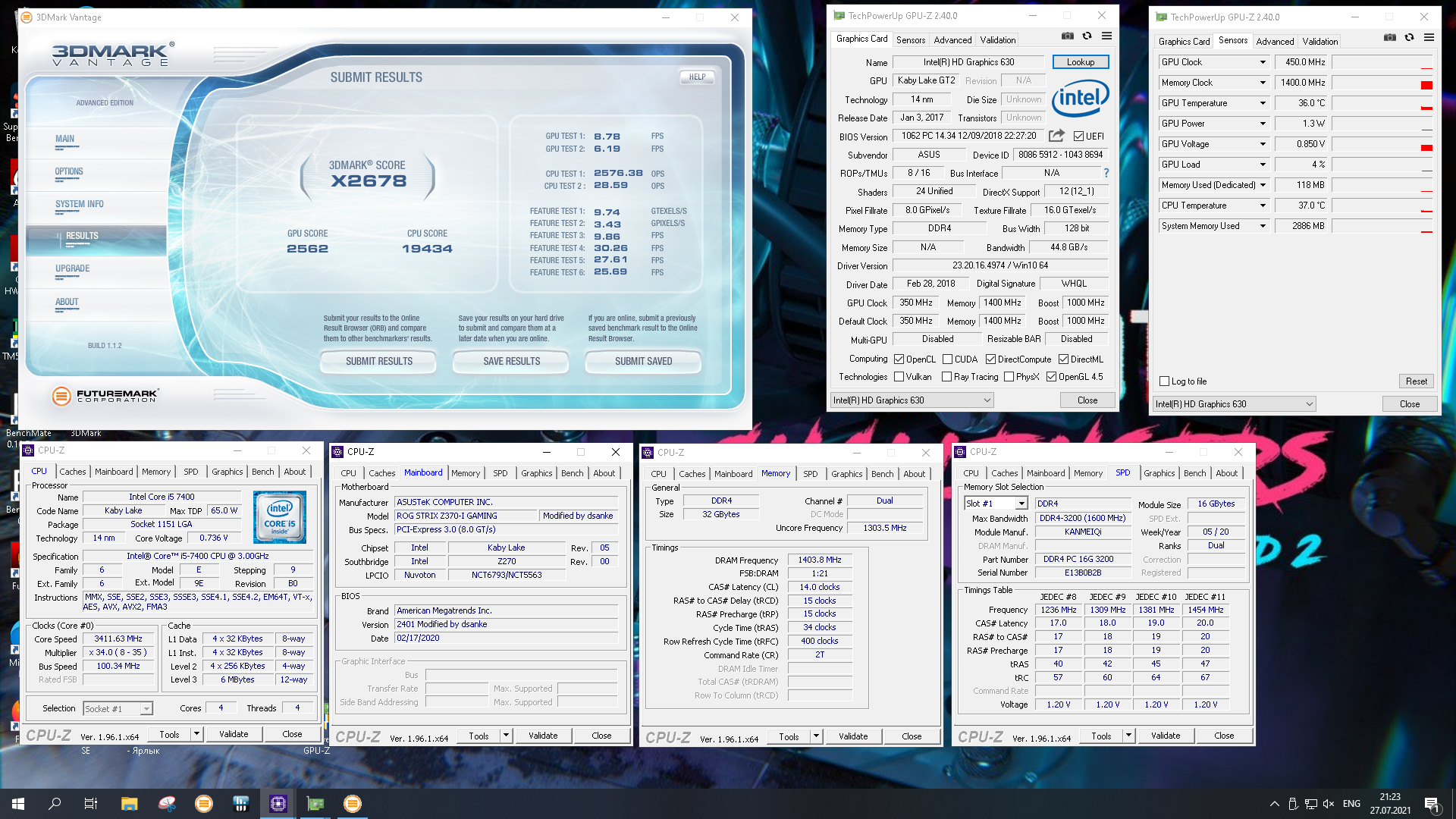The image size is (1456, 819).
Task: Click the network tray icon
Action: point(1311,804)
